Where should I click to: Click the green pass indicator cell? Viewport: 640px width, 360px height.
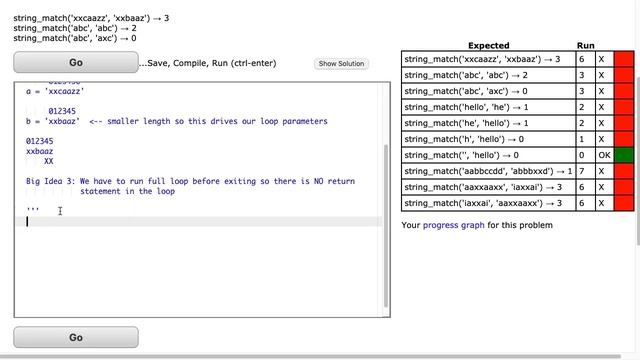[x=624, y=155]
